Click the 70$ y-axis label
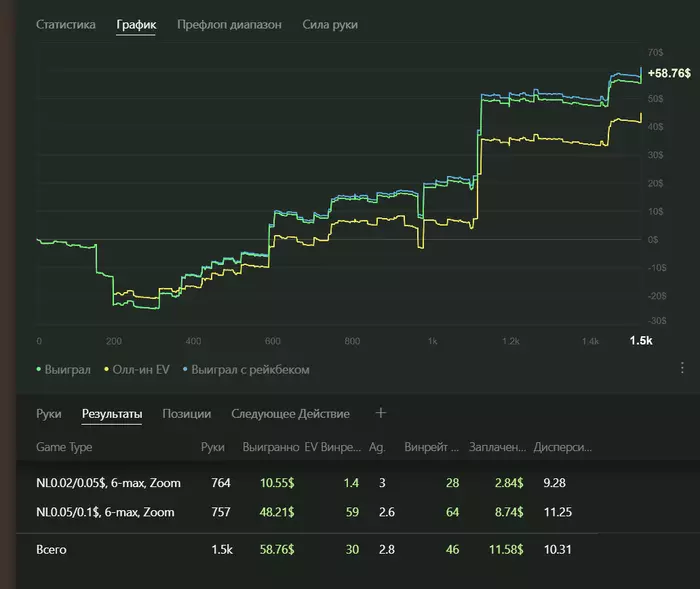The width and height of the screenshot is (700, 589). (x=655, y=52)
